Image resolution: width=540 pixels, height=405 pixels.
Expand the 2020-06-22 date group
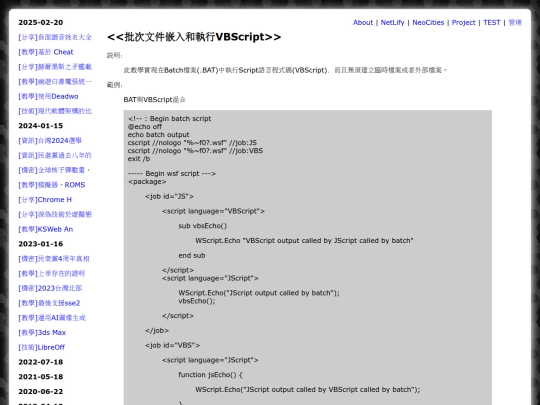[x=41, y=392]
